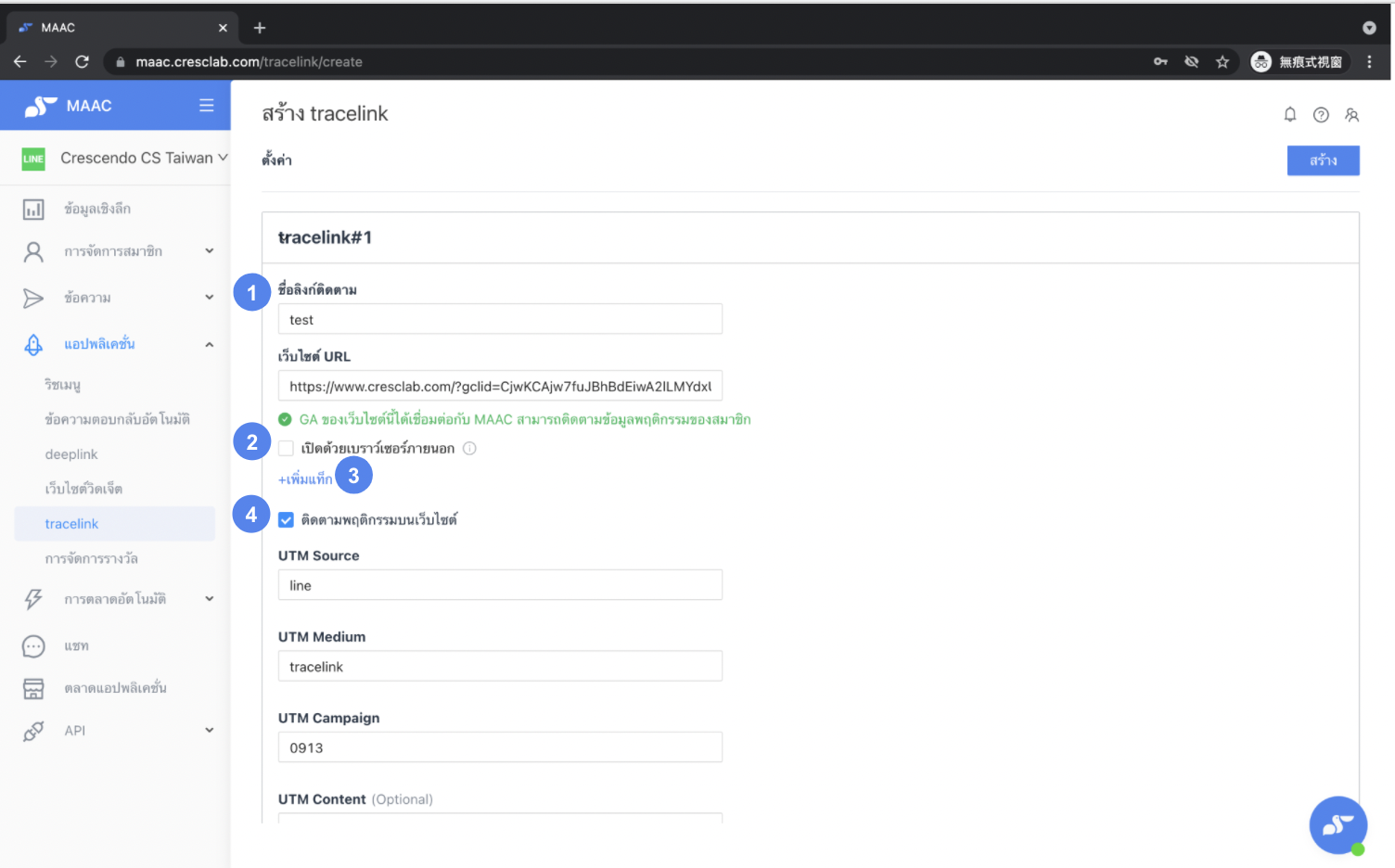The image size is (1395, 868).
Task: Select deeplink from the sidebar menu
Action: click(71, 453)
